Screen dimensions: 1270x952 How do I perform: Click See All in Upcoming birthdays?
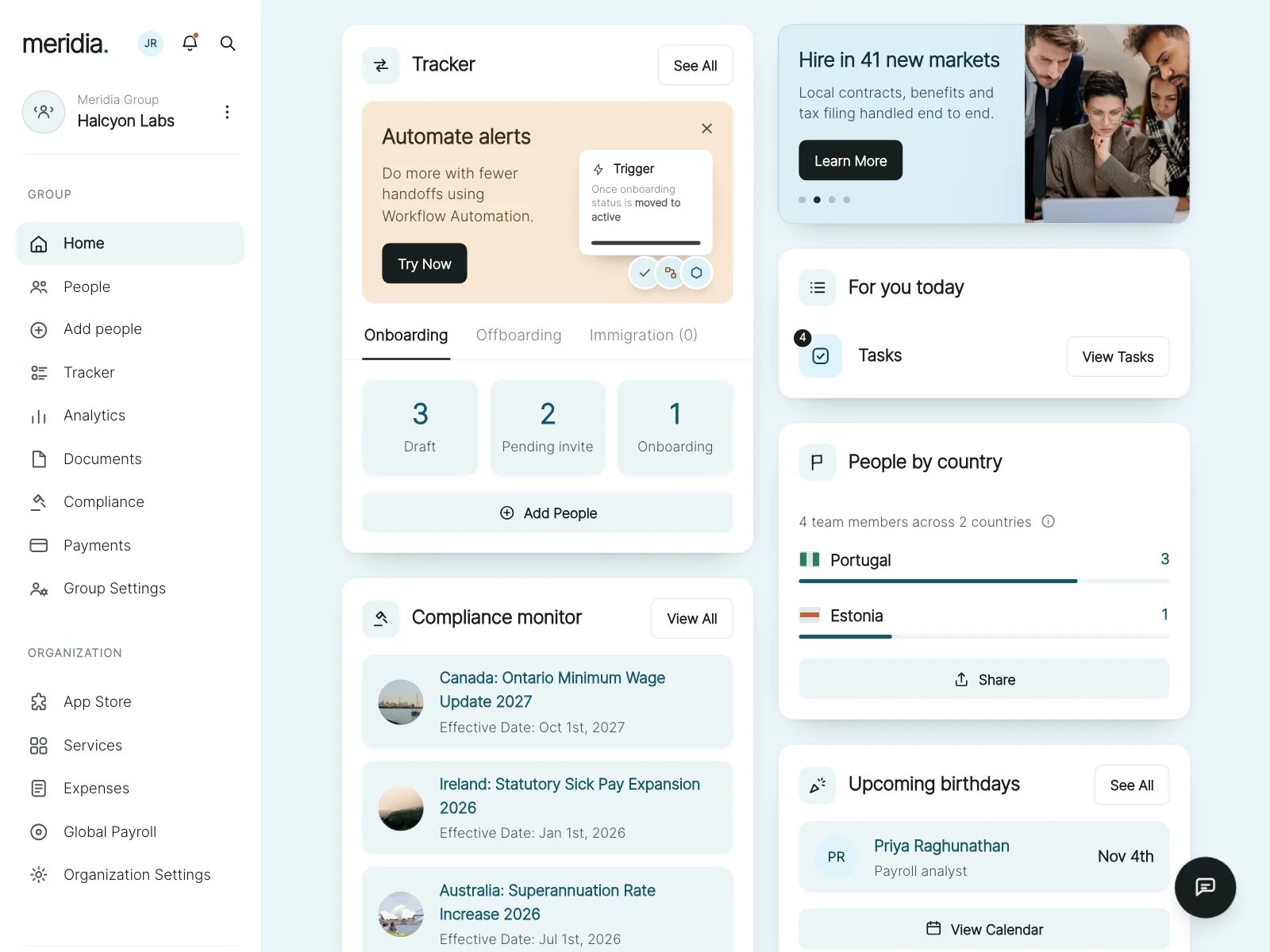coord(1132,785)
